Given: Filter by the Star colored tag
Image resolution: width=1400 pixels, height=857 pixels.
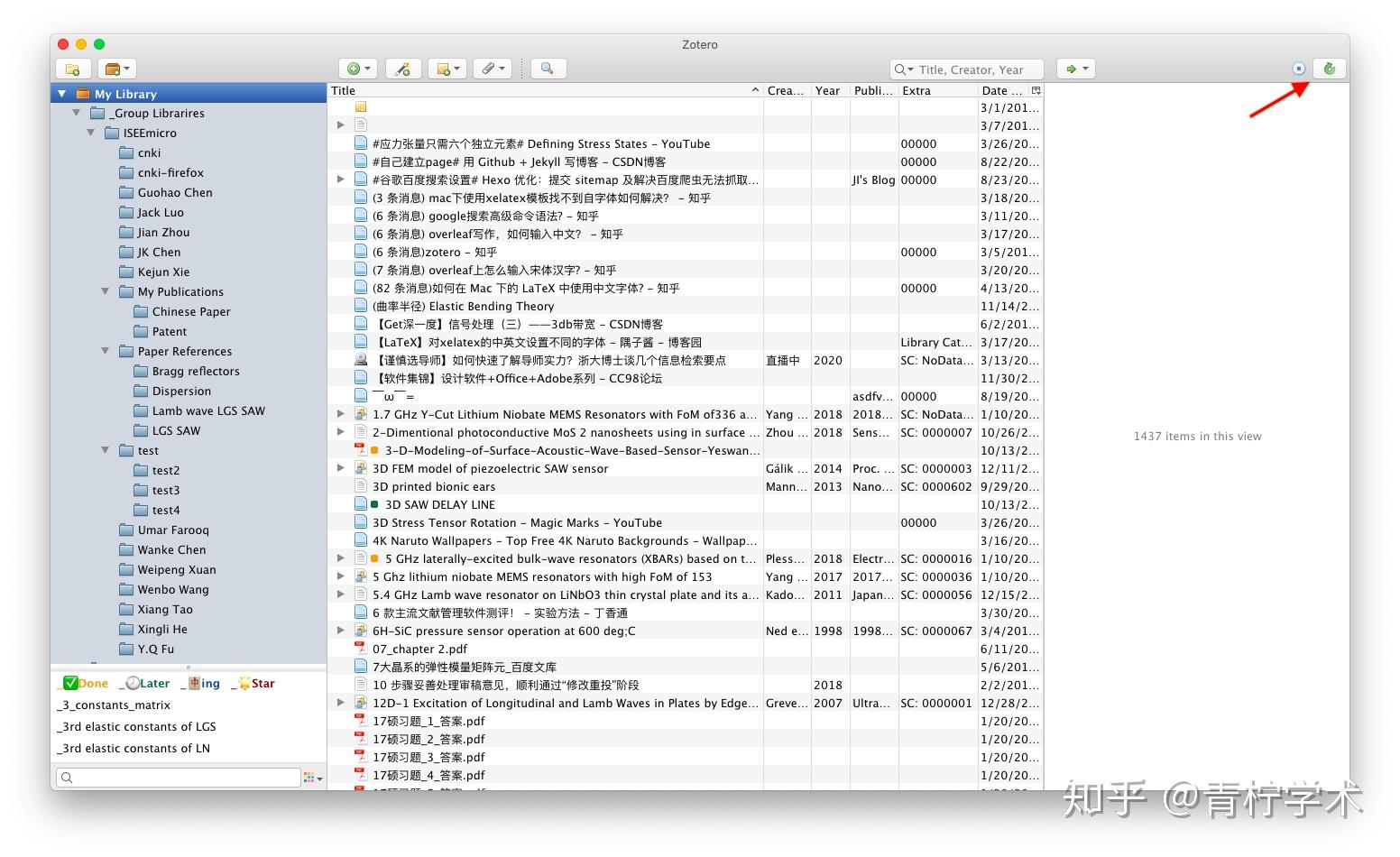Looking at the screenshot, I should [x=253, y=683].
